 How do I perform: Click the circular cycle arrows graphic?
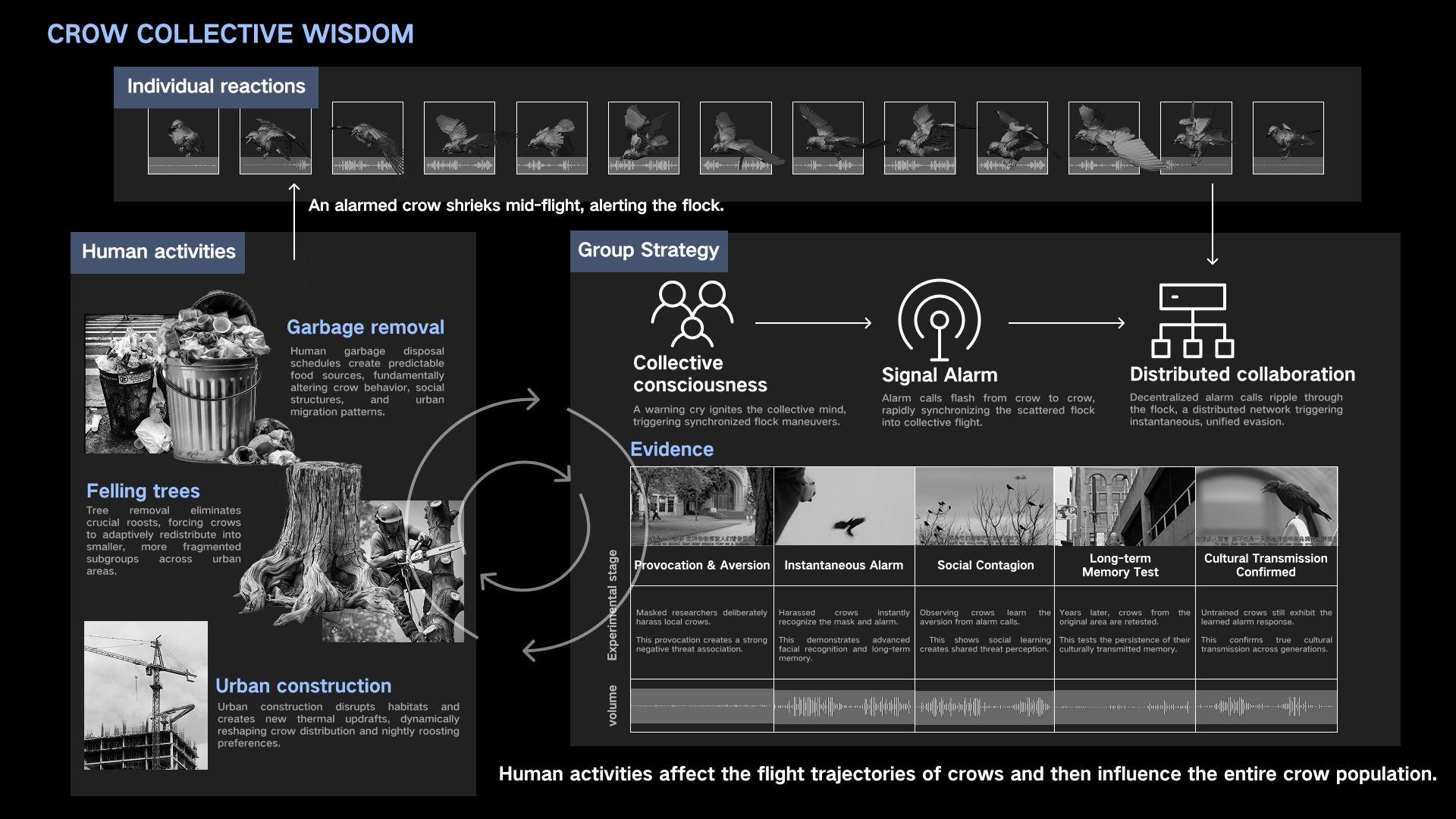(523, 525)
